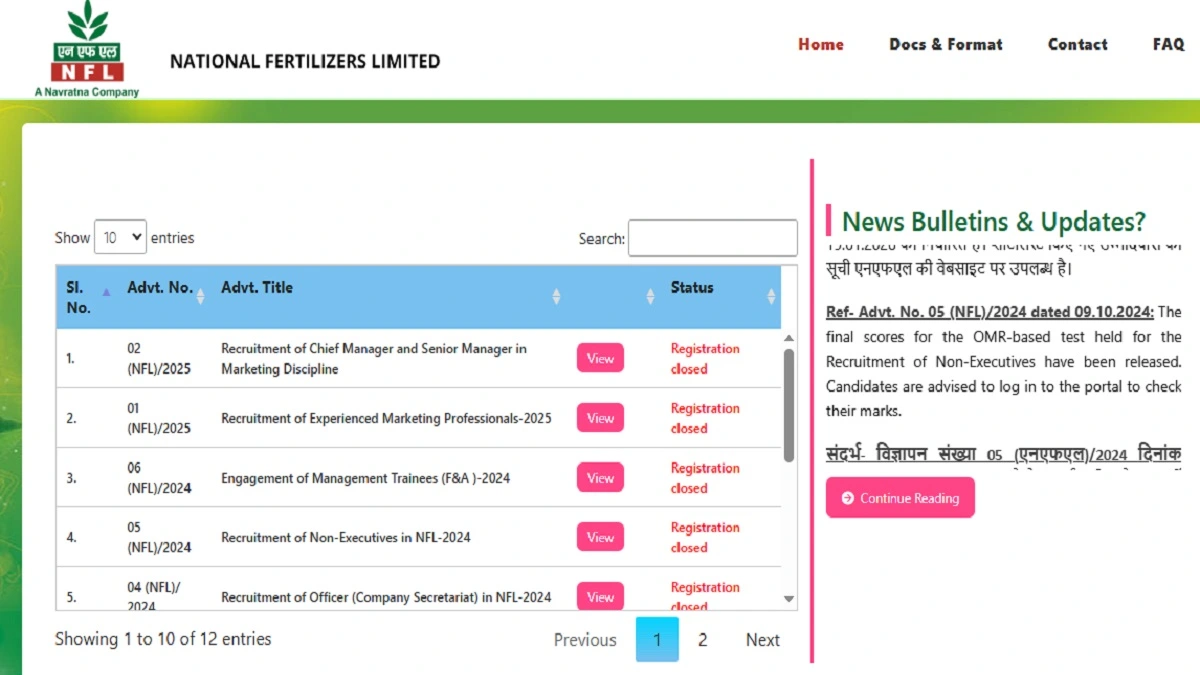Select pagination page 2
Image resolution: width=1200 pixels, height=675 pixels.
point(702,640)
